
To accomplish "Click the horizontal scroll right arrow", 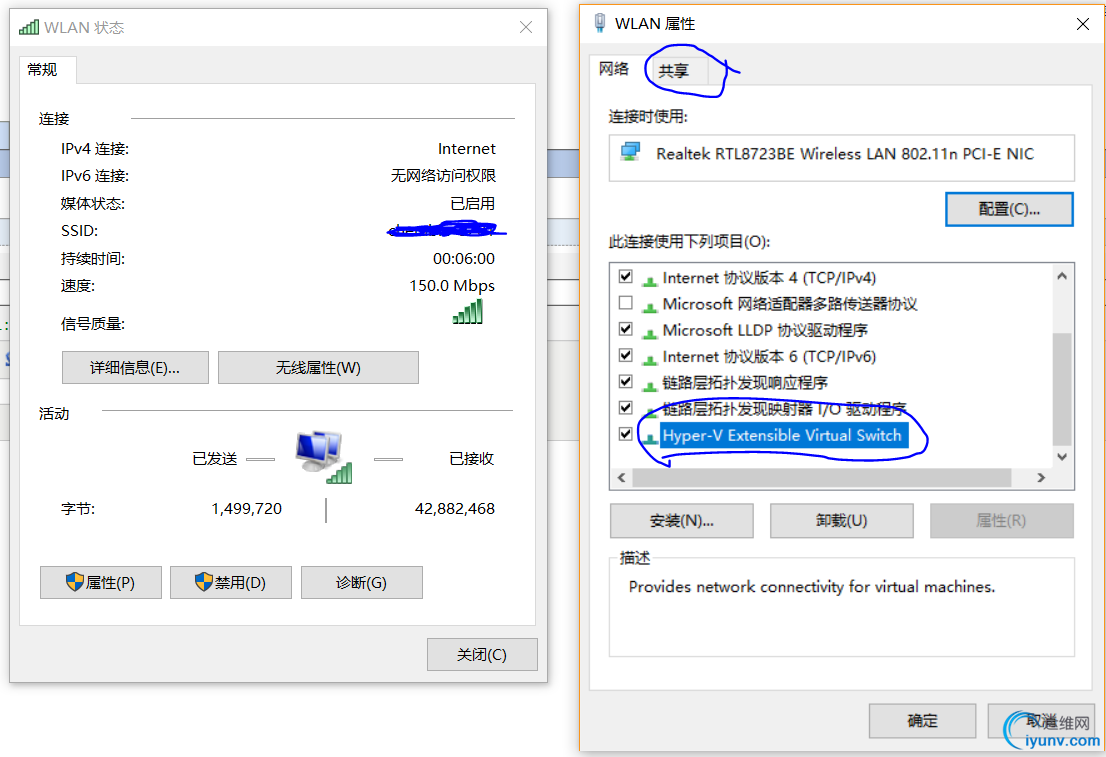I will pyautogui.click(x=1041, y=478).
